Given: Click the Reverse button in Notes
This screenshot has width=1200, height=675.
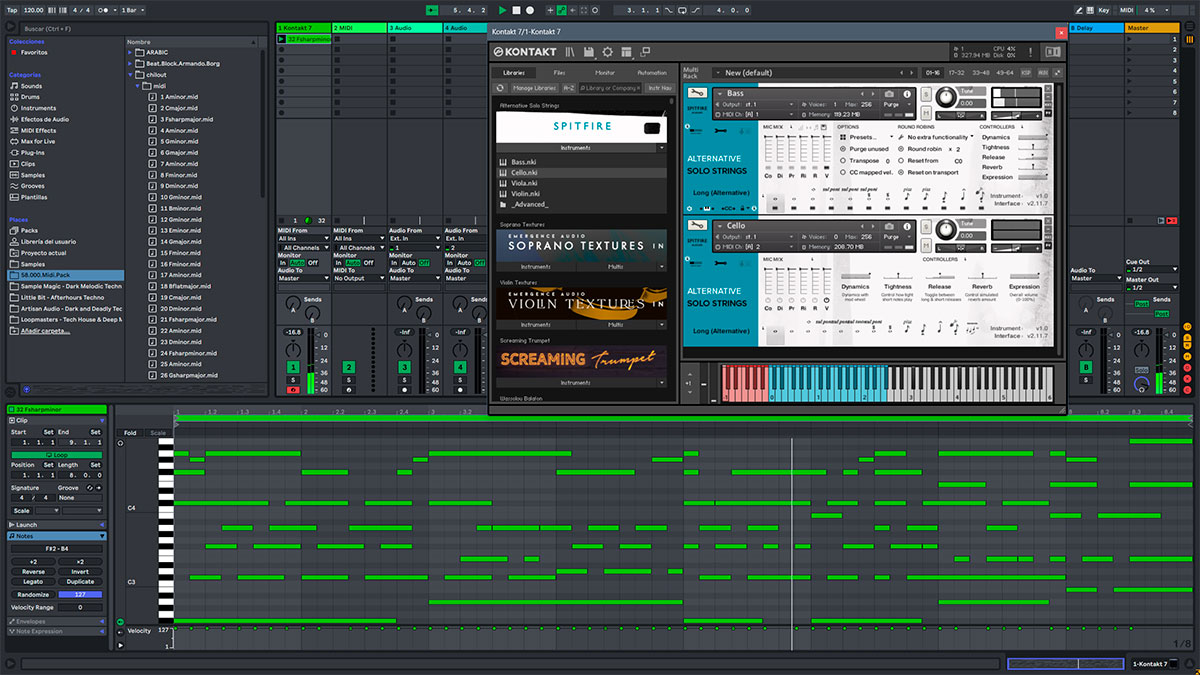Looking at the screenshot, I should point(33,572).
